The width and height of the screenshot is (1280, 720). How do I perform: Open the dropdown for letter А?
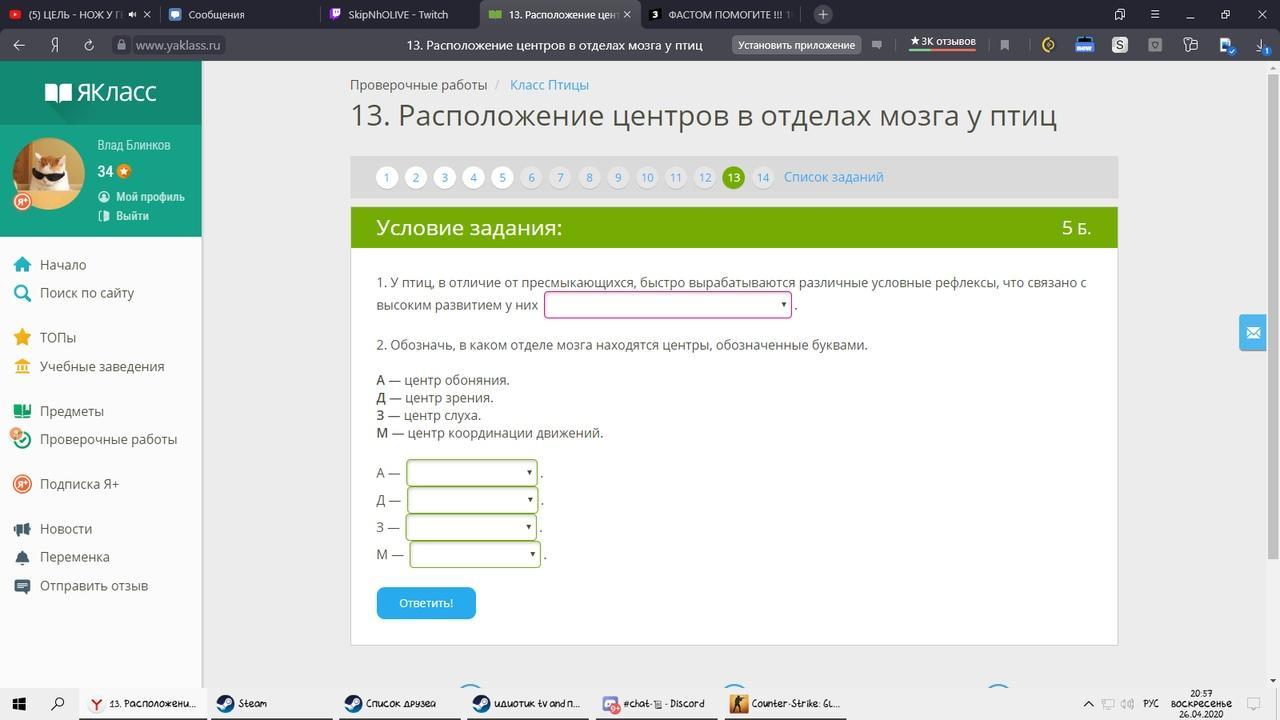(x=472, y=472)
